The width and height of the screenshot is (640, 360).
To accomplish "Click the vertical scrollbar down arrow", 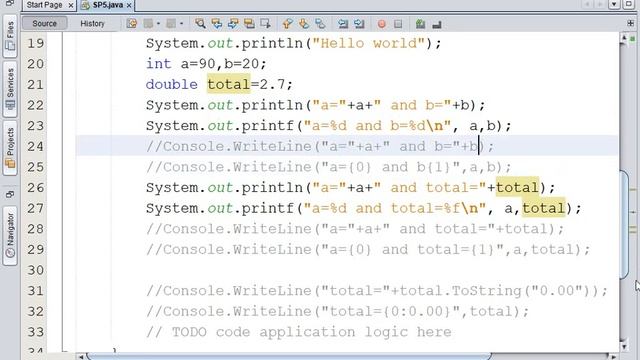I will click(624, 347).
